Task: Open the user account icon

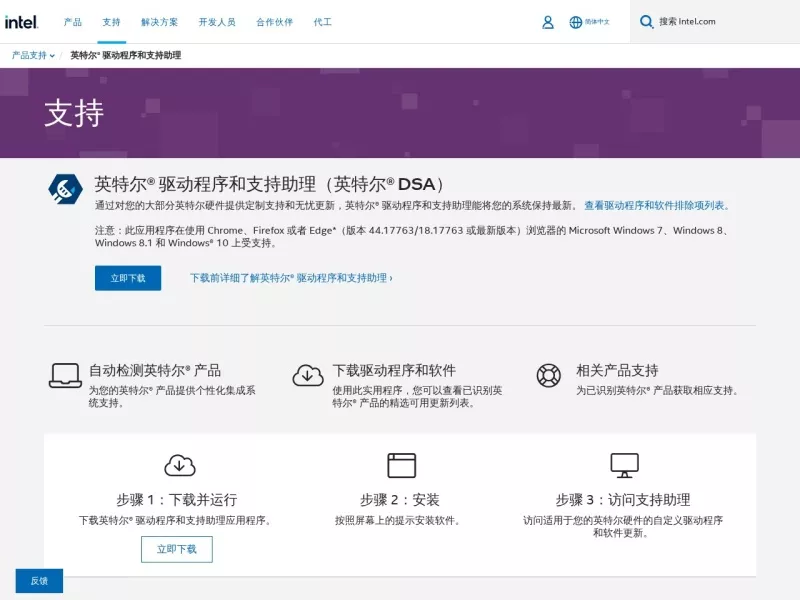Action: click(547, 22)
